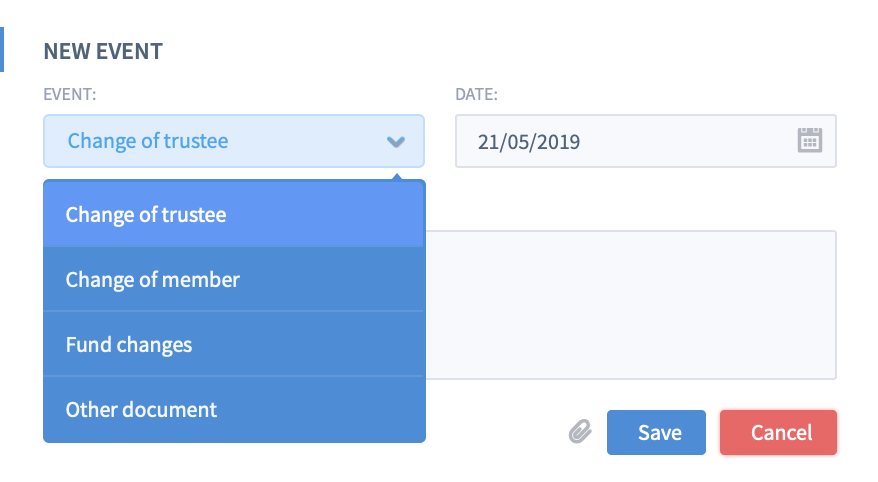Choose 'Other document' event type
Image resolution: width=878 pixels, height=482 pixels.
click(234, 410)
